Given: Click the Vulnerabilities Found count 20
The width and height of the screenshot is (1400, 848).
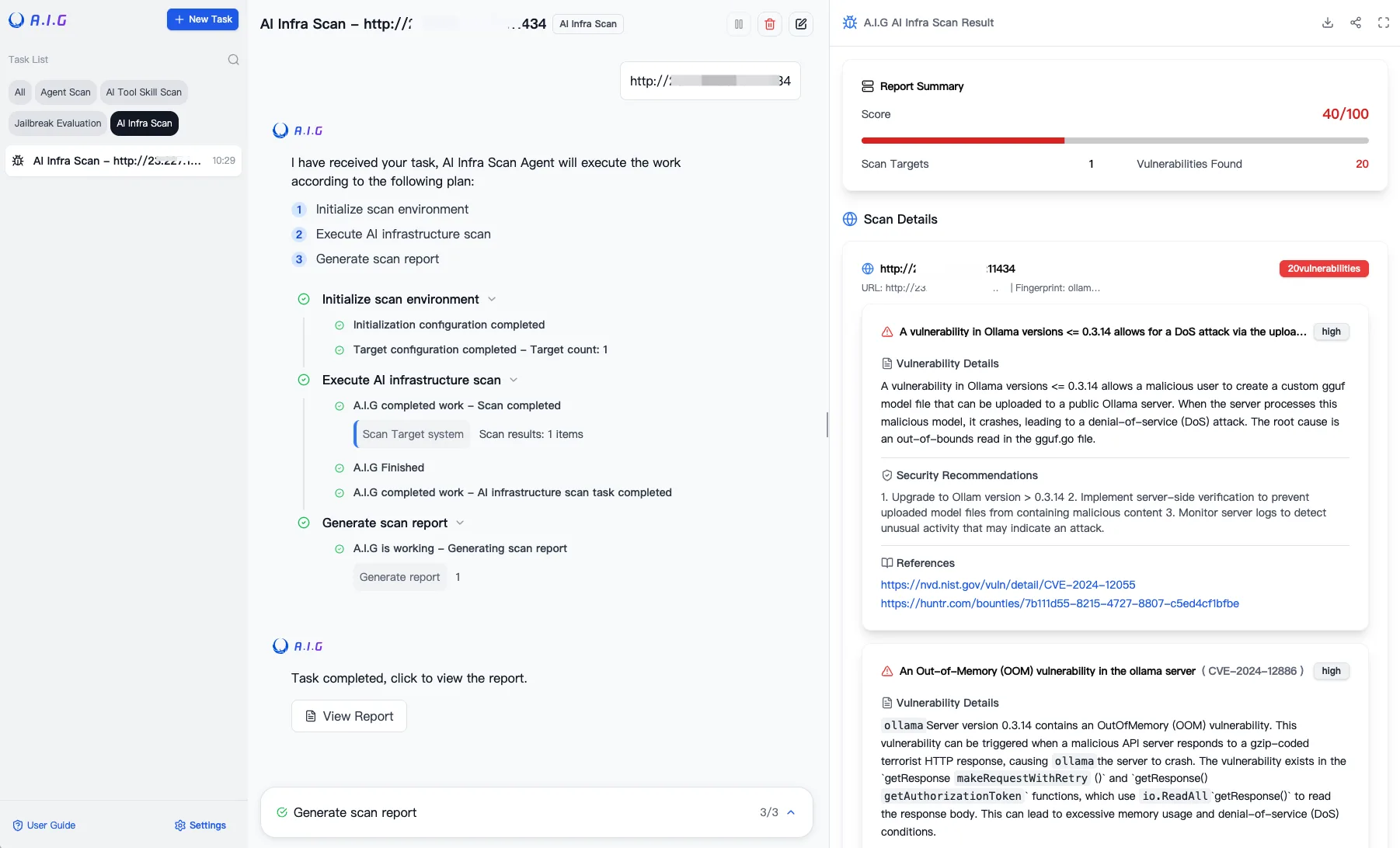Looking at the screenshot, I should click(1362, 164).
